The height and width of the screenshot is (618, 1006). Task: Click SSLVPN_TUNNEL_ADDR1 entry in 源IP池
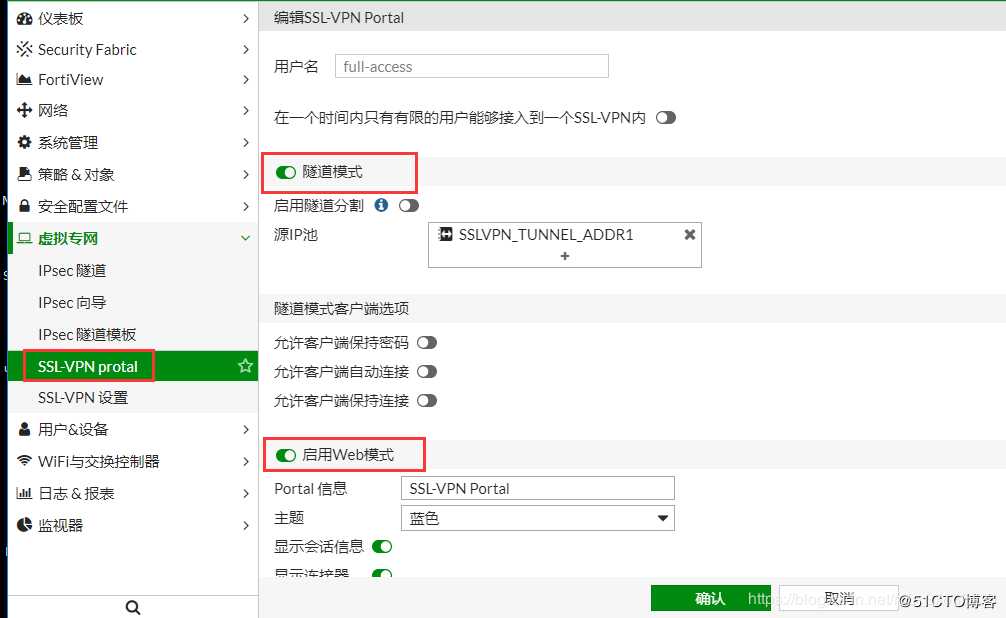tap(545, 234)
